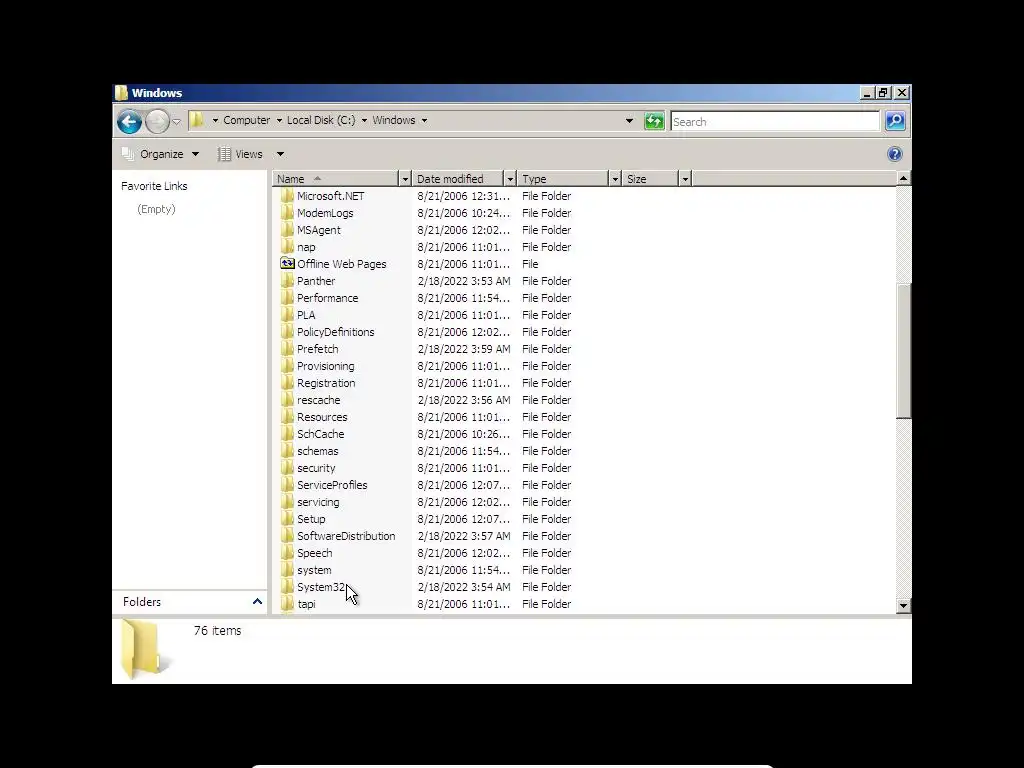Select the Resources folder icon

[287, 417]
